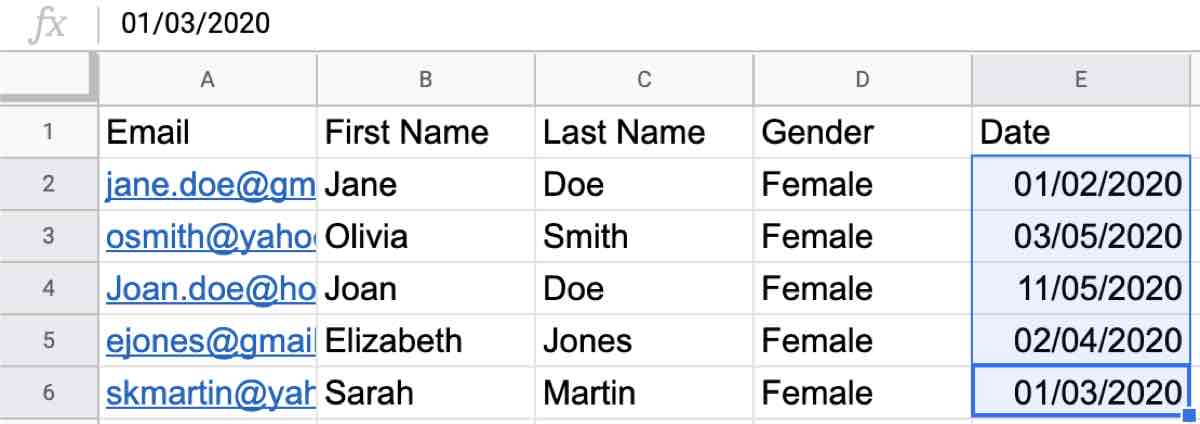Open the jane.doe@gm email link
Screen dimensions: 1200x424
[210, 184]
